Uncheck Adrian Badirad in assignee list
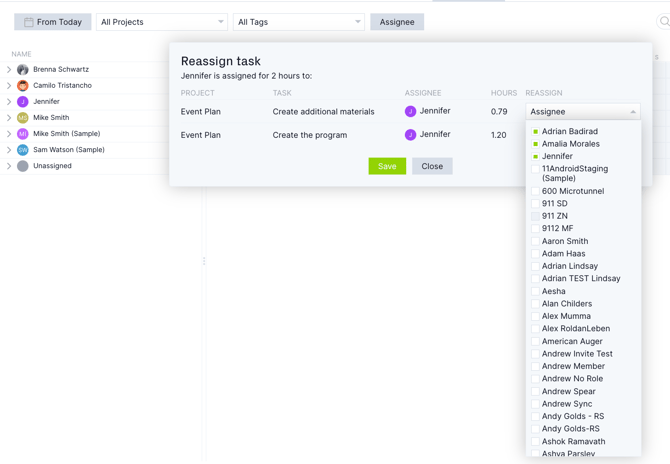 pos(535,132)
